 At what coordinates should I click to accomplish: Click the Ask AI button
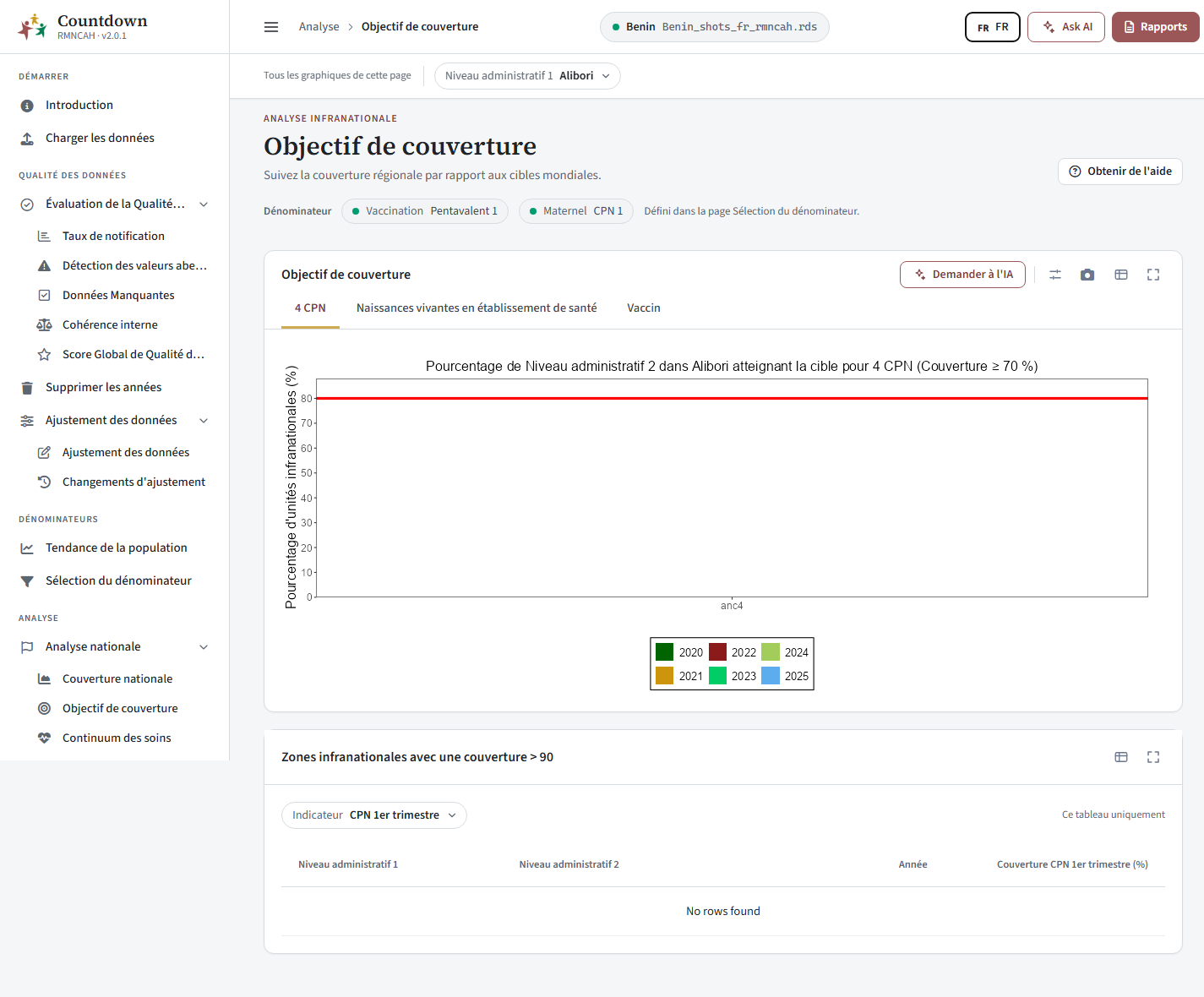click(1066, 27)
